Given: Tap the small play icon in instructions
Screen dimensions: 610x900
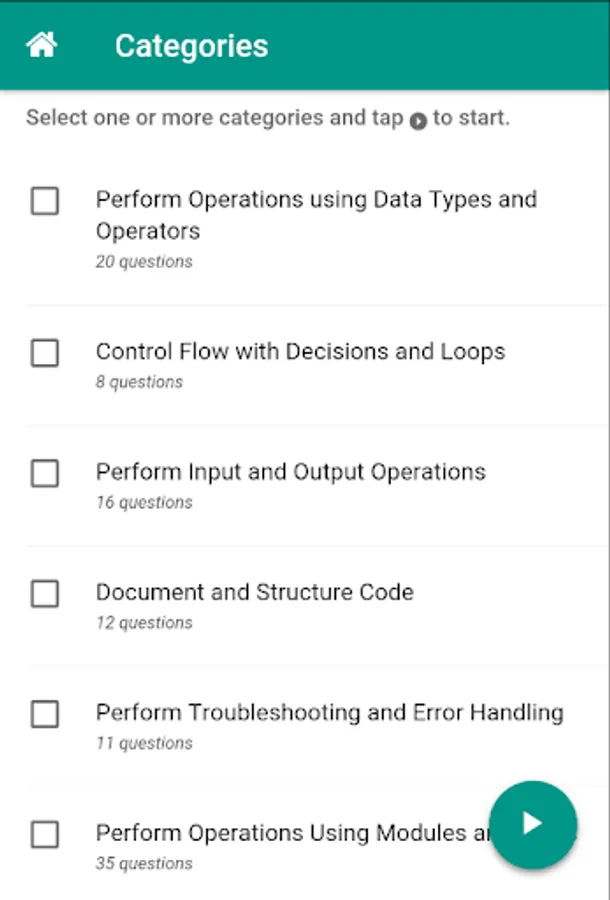Looking at the screenshot, I should point(418,120).
